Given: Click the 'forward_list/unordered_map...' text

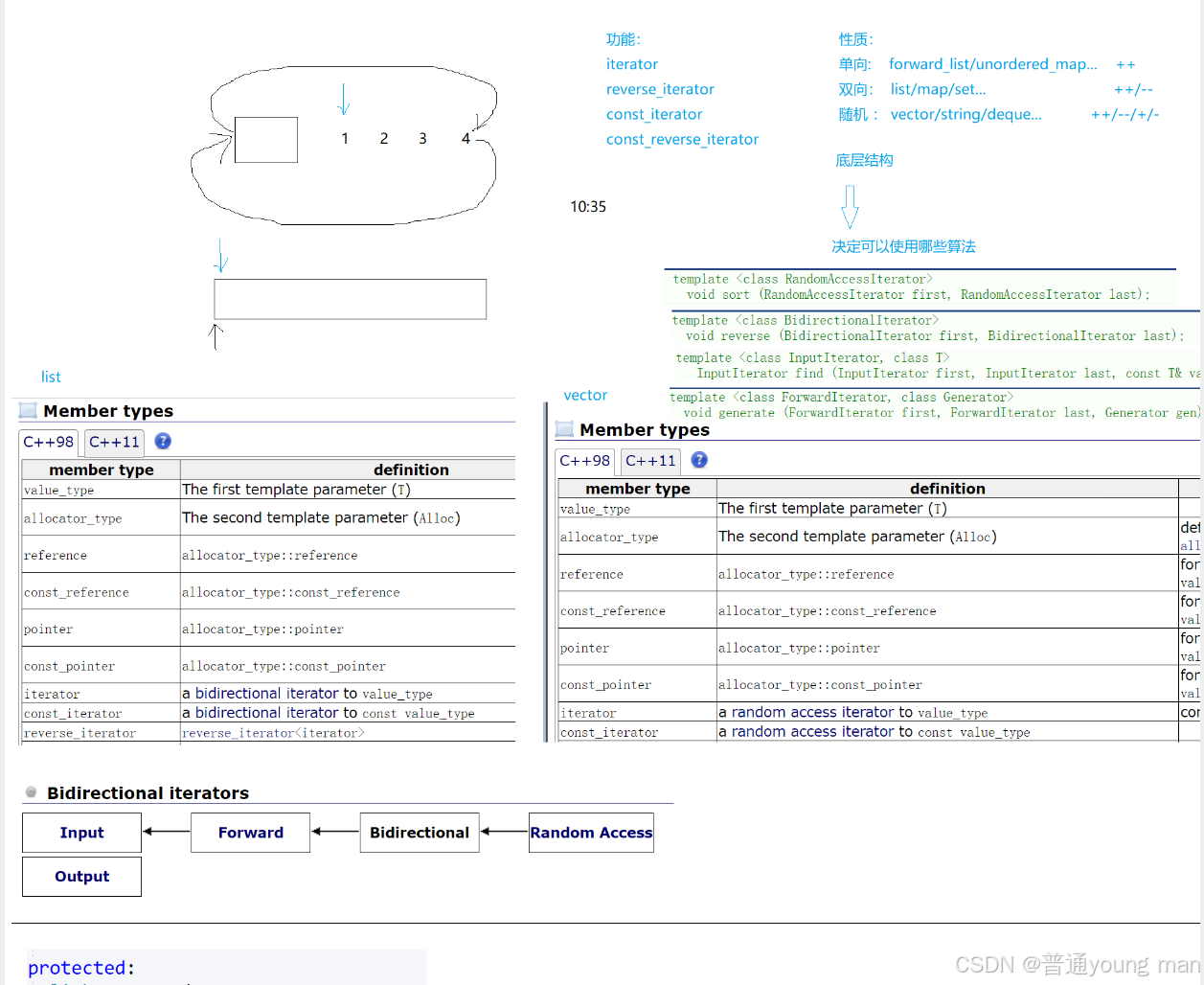Looking at the screenshot, I should pyautogui.click(x=993, y=64).
